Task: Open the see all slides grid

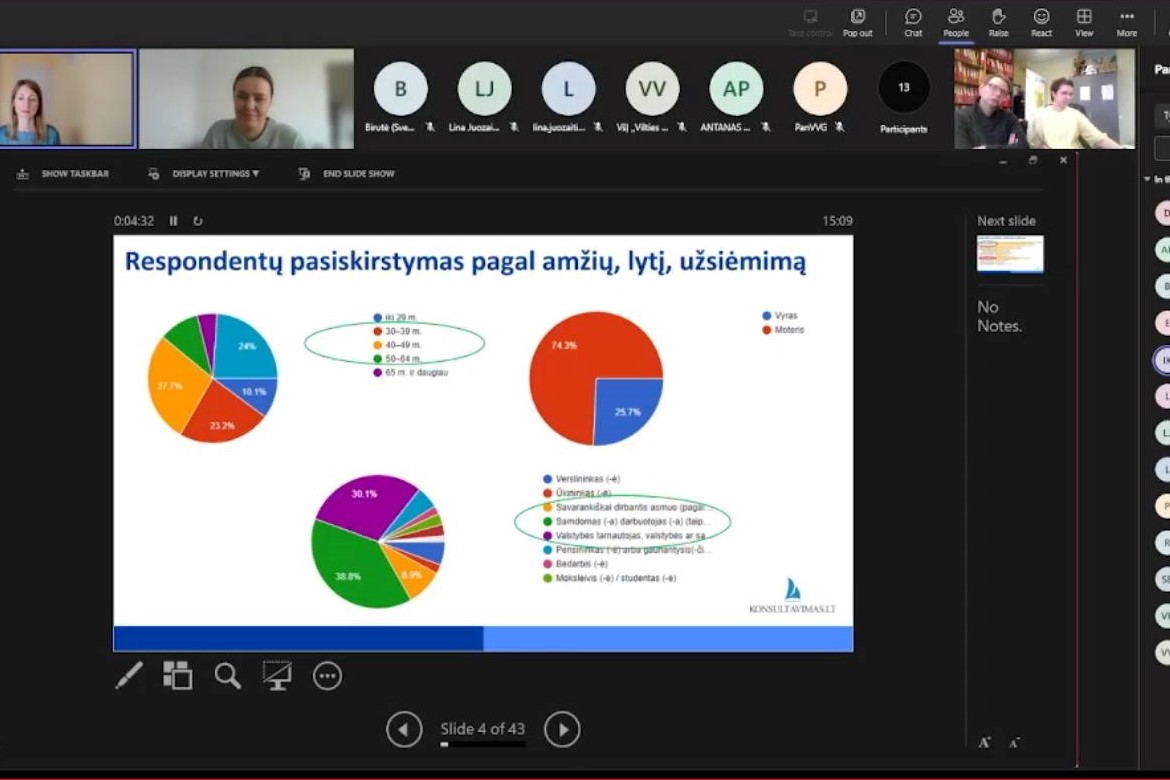Action: [177, 676]
